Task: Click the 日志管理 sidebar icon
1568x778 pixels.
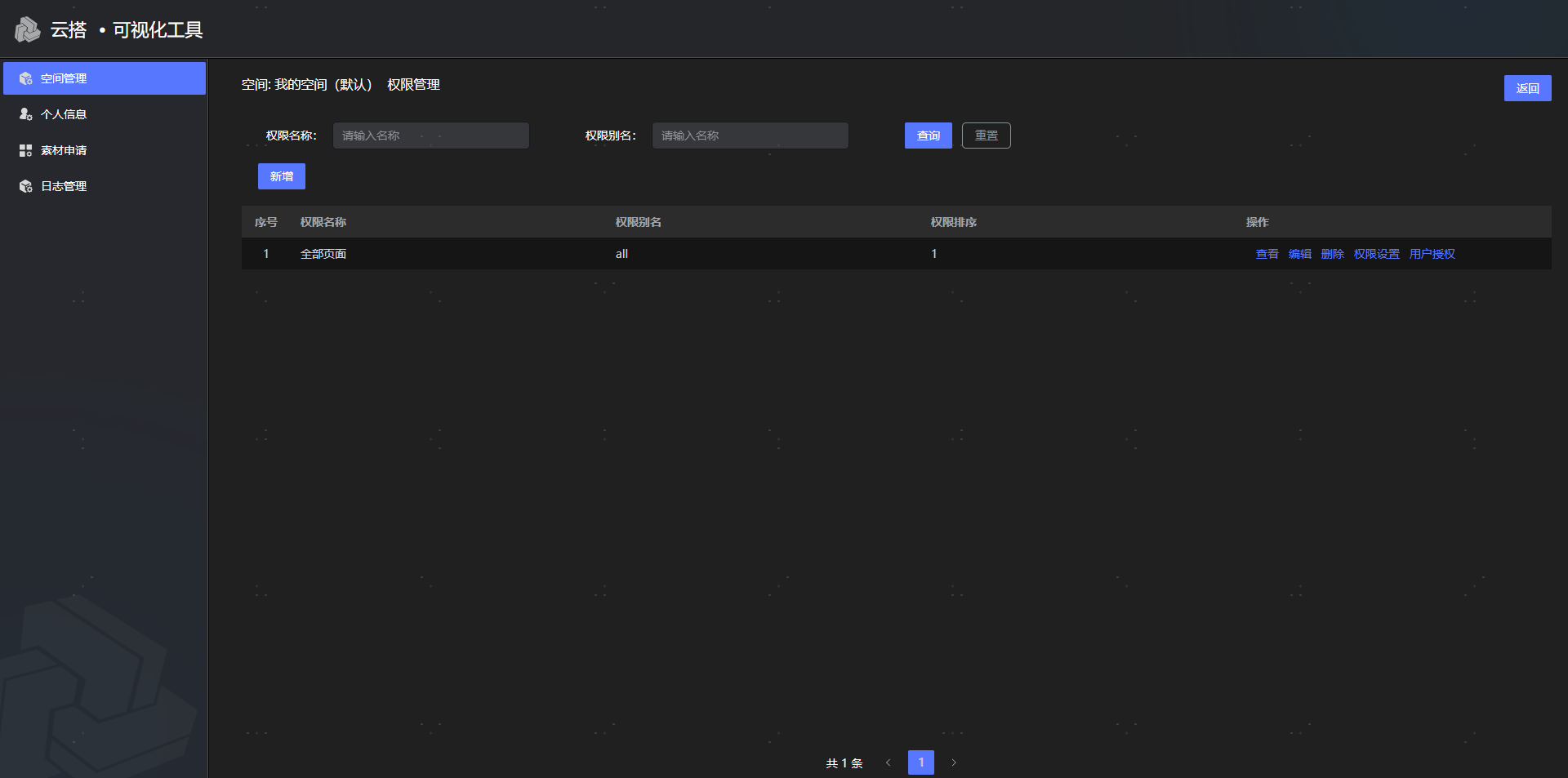Action: 26,186
